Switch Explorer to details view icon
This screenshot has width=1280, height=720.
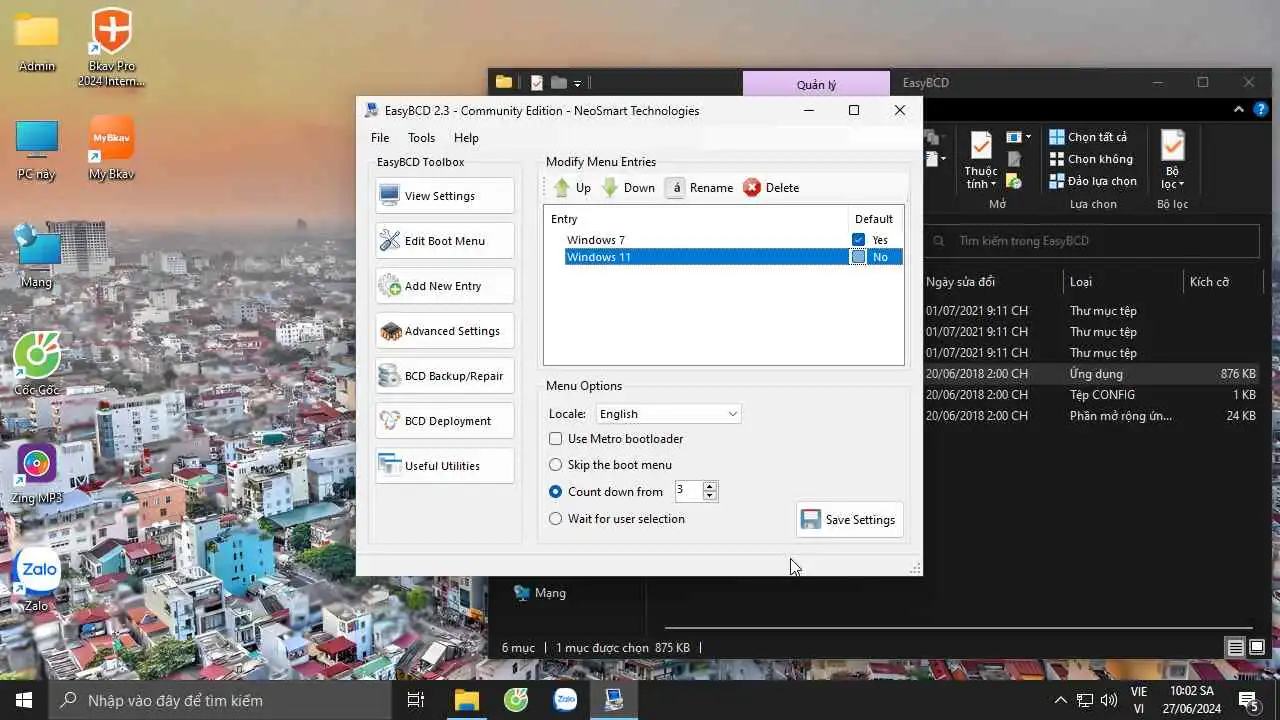1236,648
